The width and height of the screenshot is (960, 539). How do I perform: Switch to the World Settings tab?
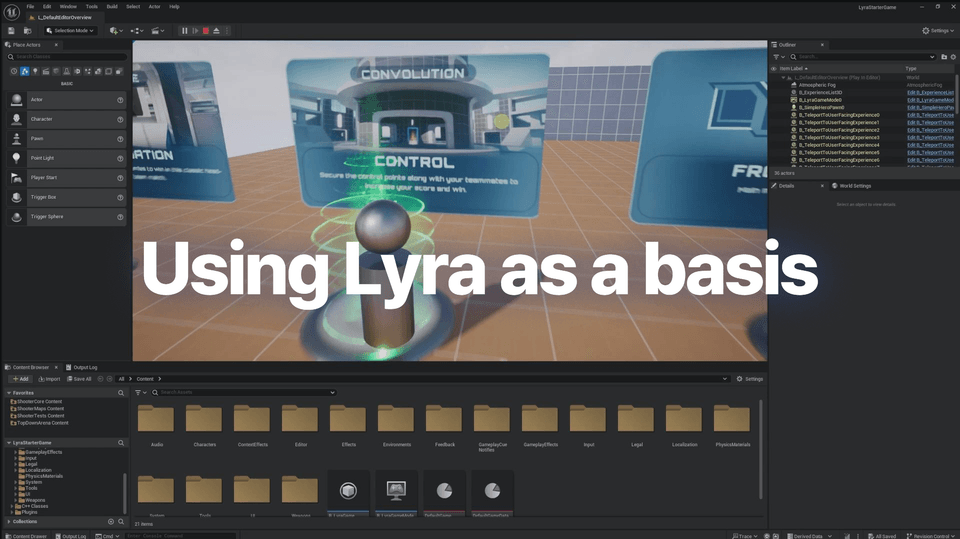click(851, 186)
